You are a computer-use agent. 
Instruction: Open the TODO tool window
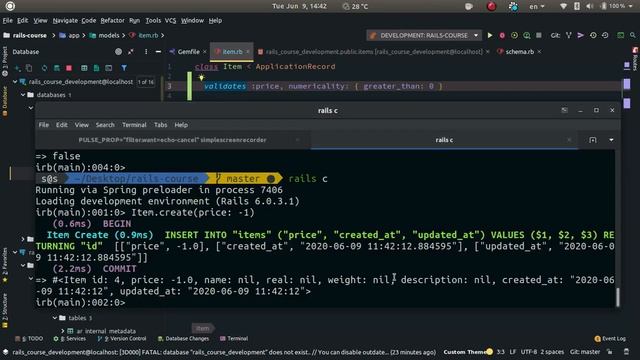click(x=29, y=339)
